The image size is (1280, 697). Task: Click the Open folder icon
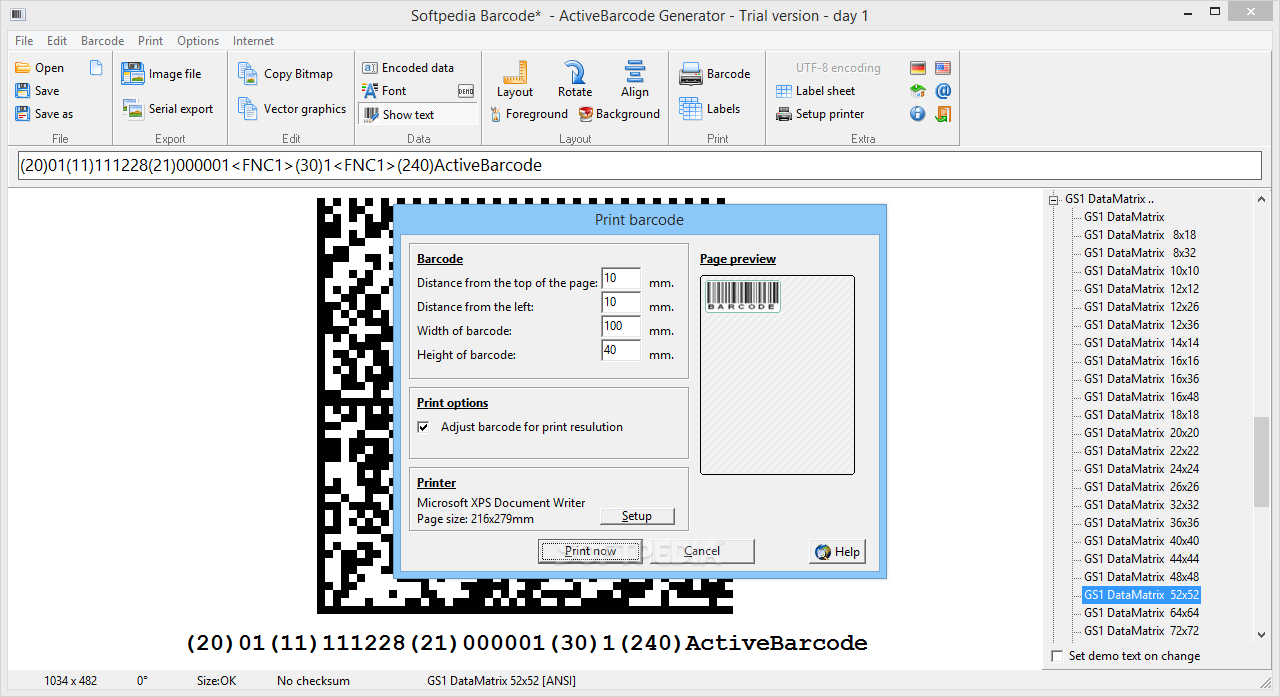[x=23, y=68]
